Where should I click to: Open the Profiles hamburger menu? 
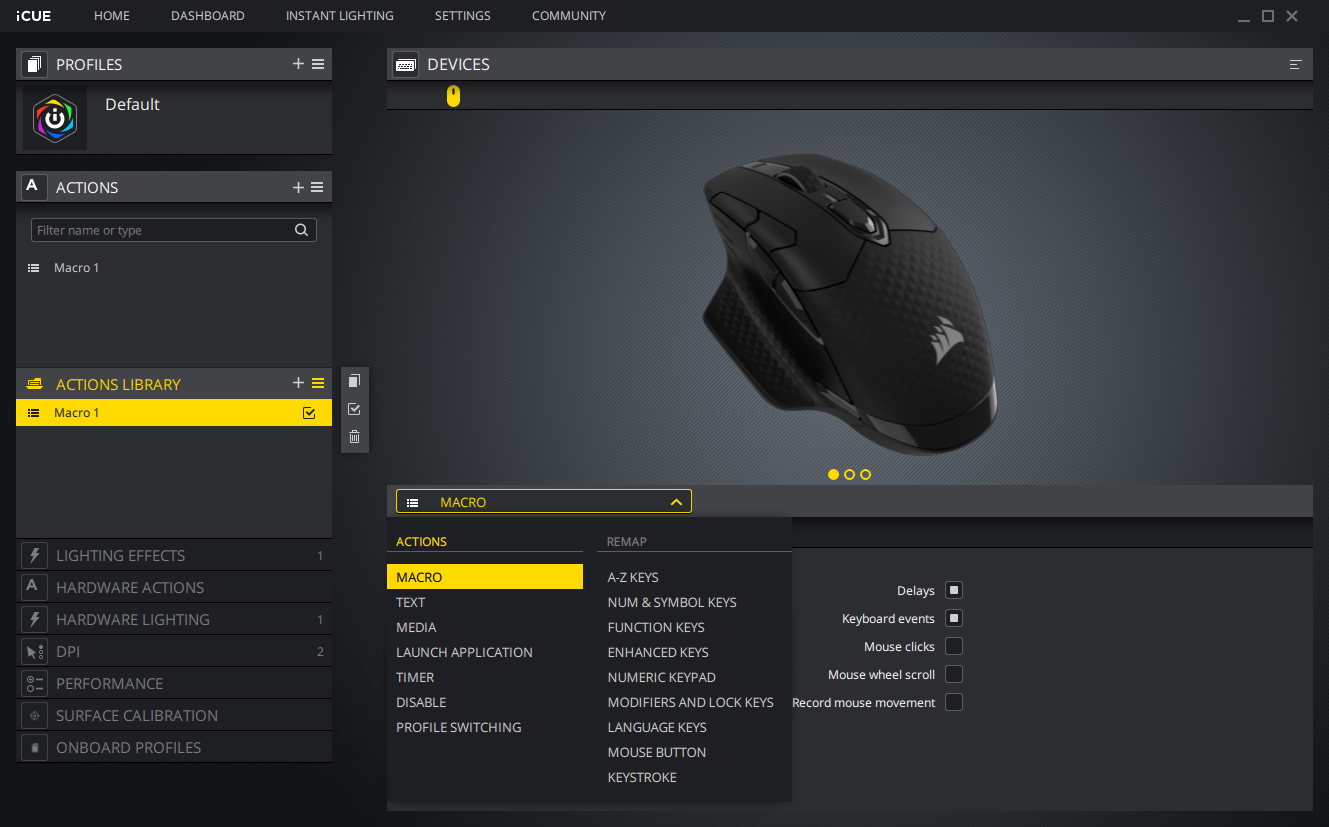(x=318, y=64)
